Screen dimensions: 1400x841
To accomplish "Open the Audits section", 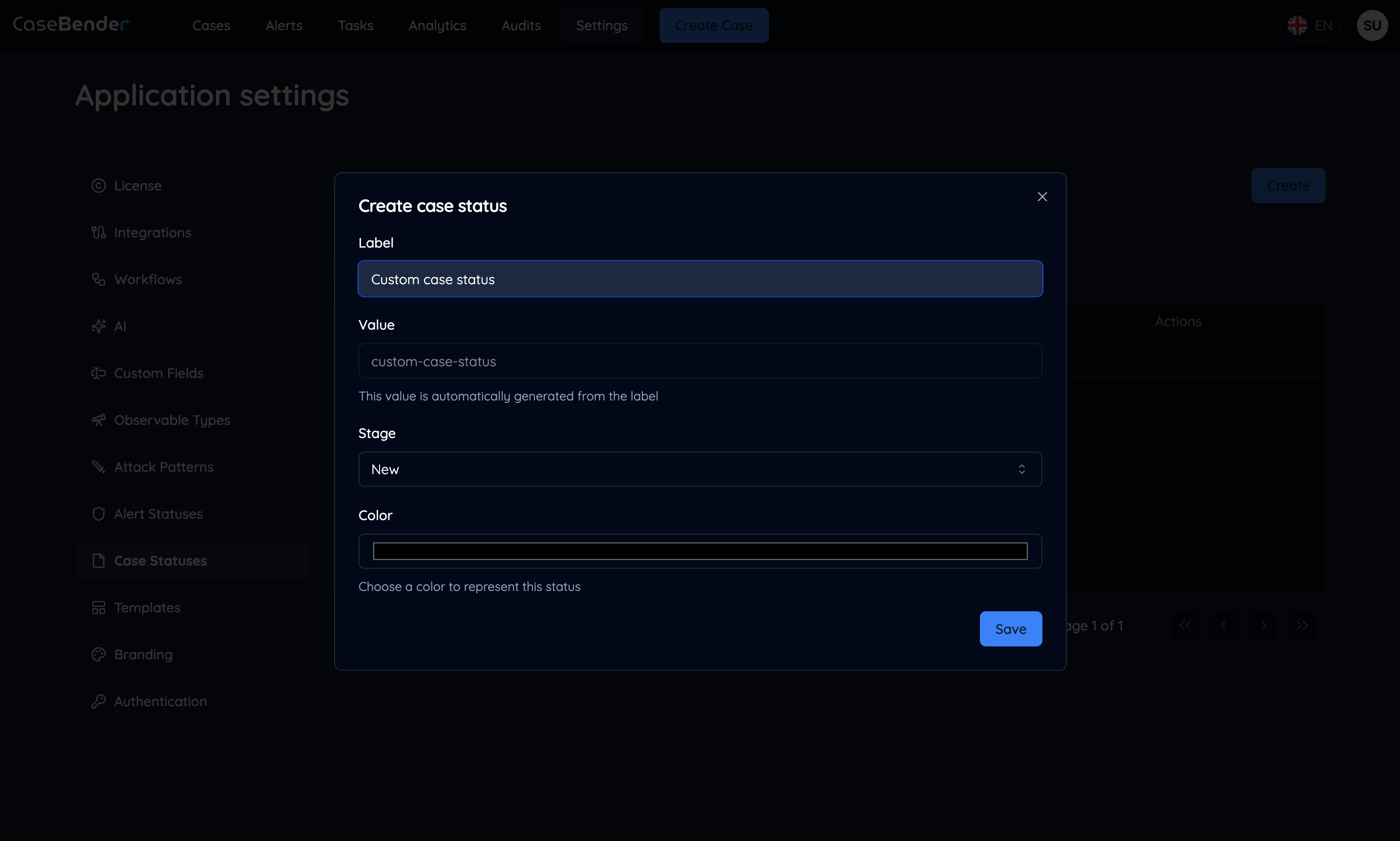I will coord(521,25).
